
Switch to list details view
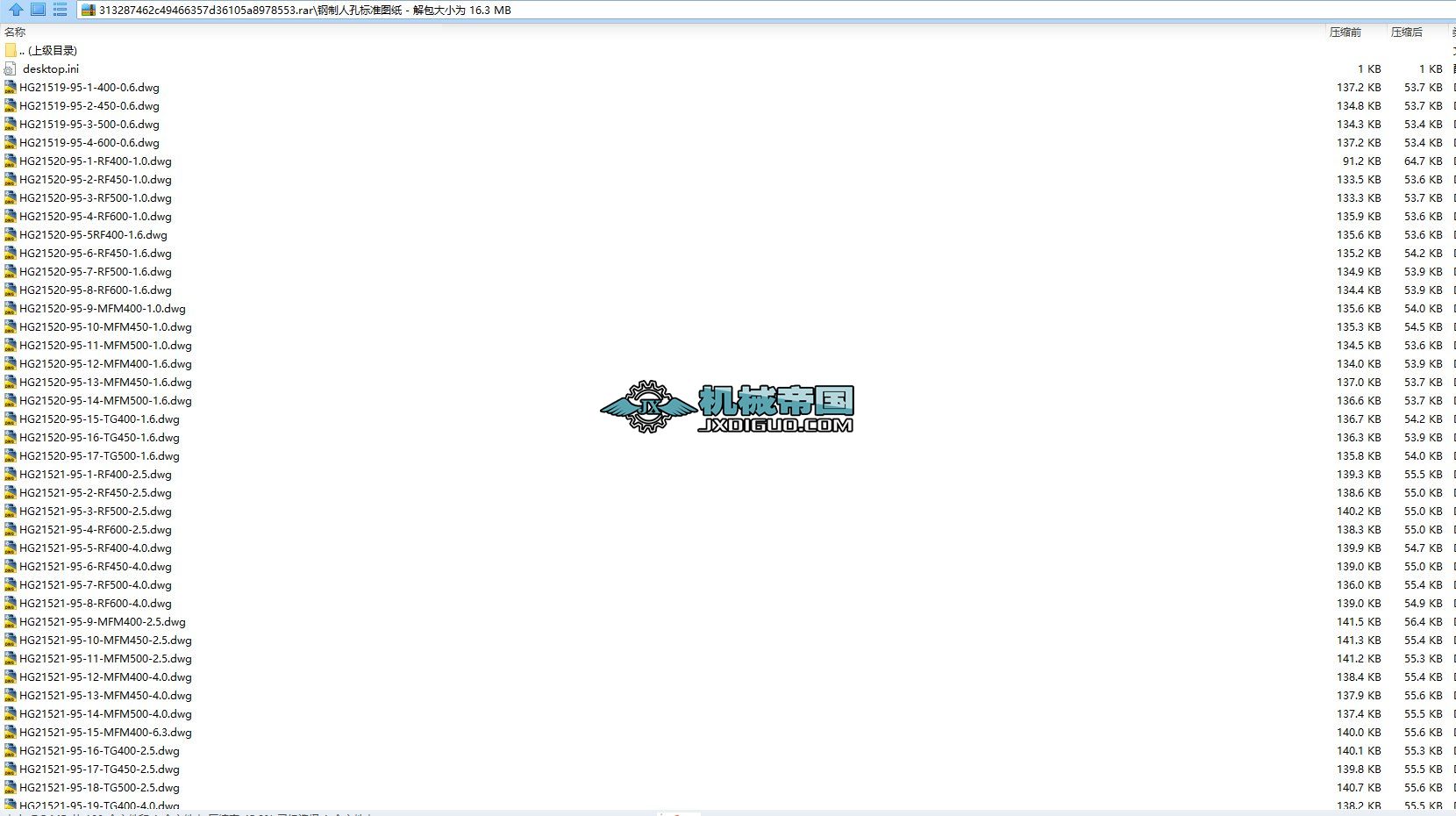[60, 10]
